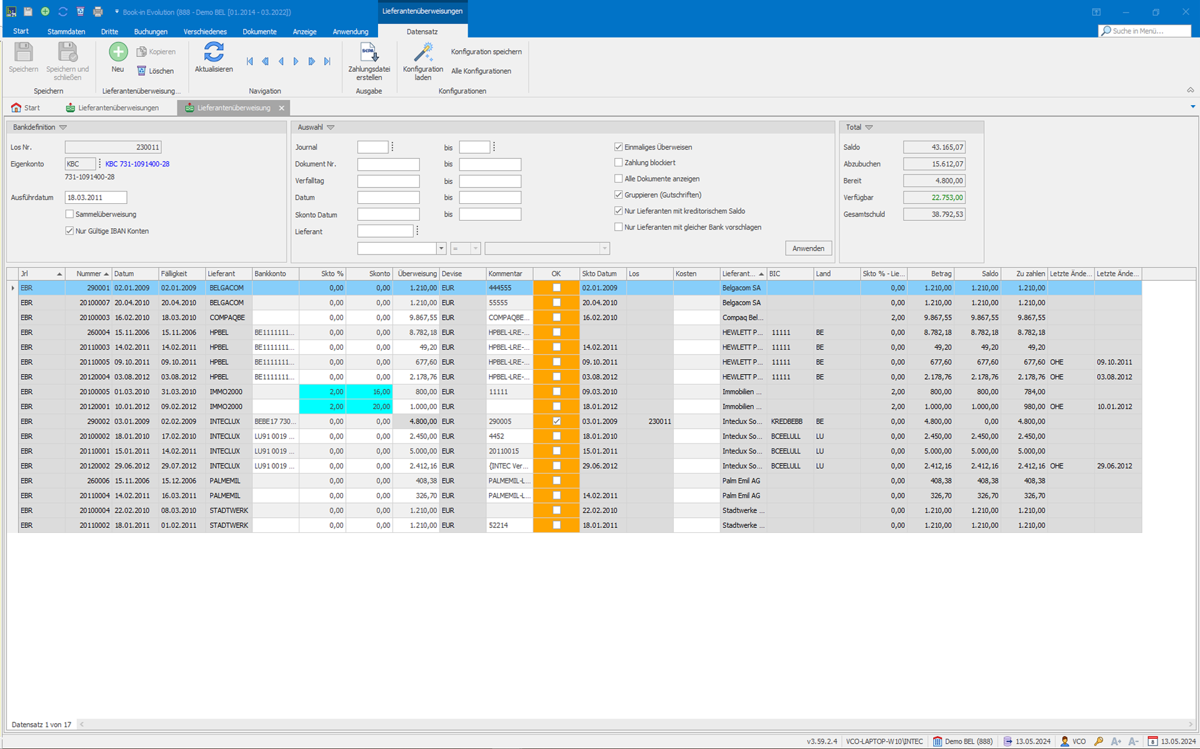Image resolution: width=1200 pixels, height=749 pixels.
Task: Go to next record in Navigation
Action: click(x=296, y=62)
